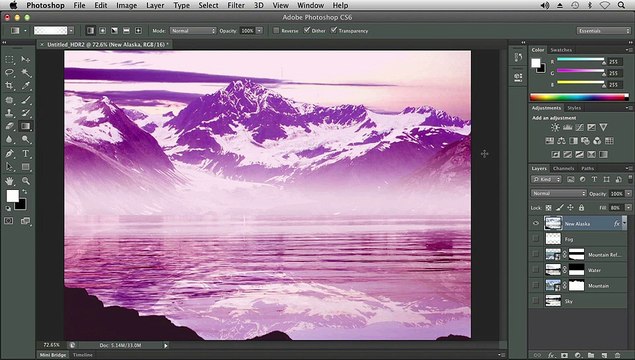This screenshot has width=635, height=360.
Task: Open the gradient Mode dropdown
Action: 193,31
